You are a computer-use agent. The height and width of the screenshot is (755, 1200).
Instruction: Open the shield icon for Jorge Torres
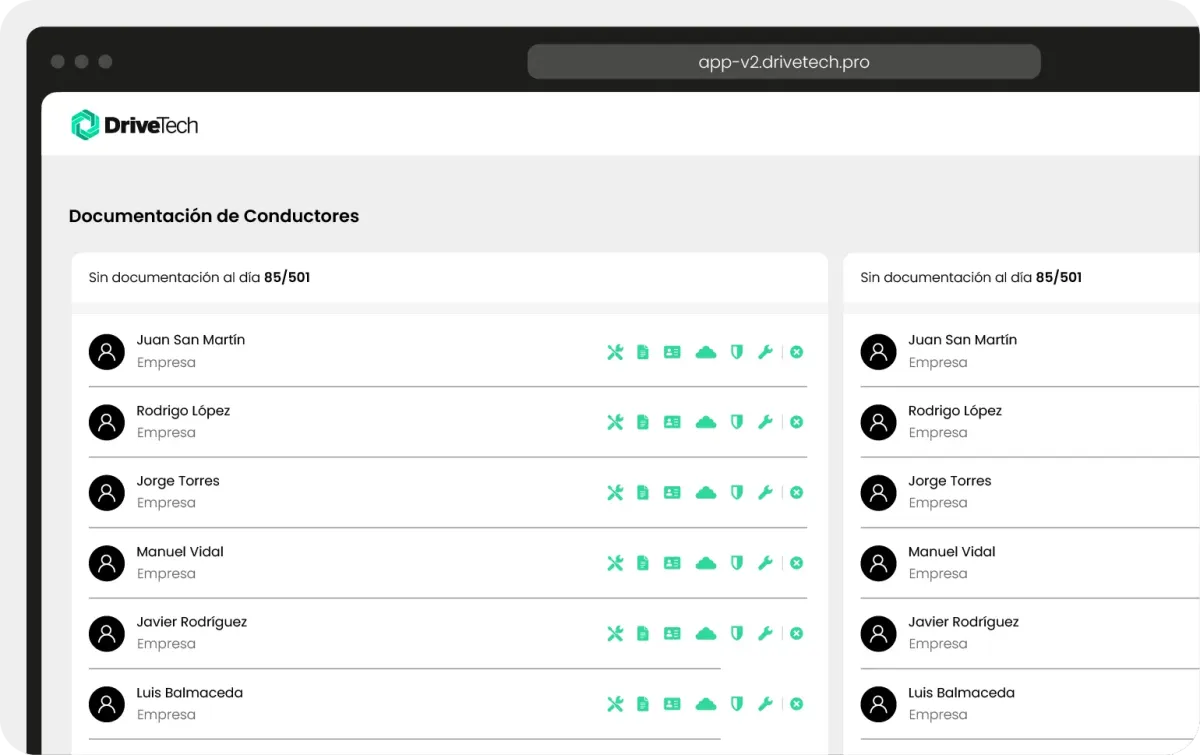pos(737,492)
